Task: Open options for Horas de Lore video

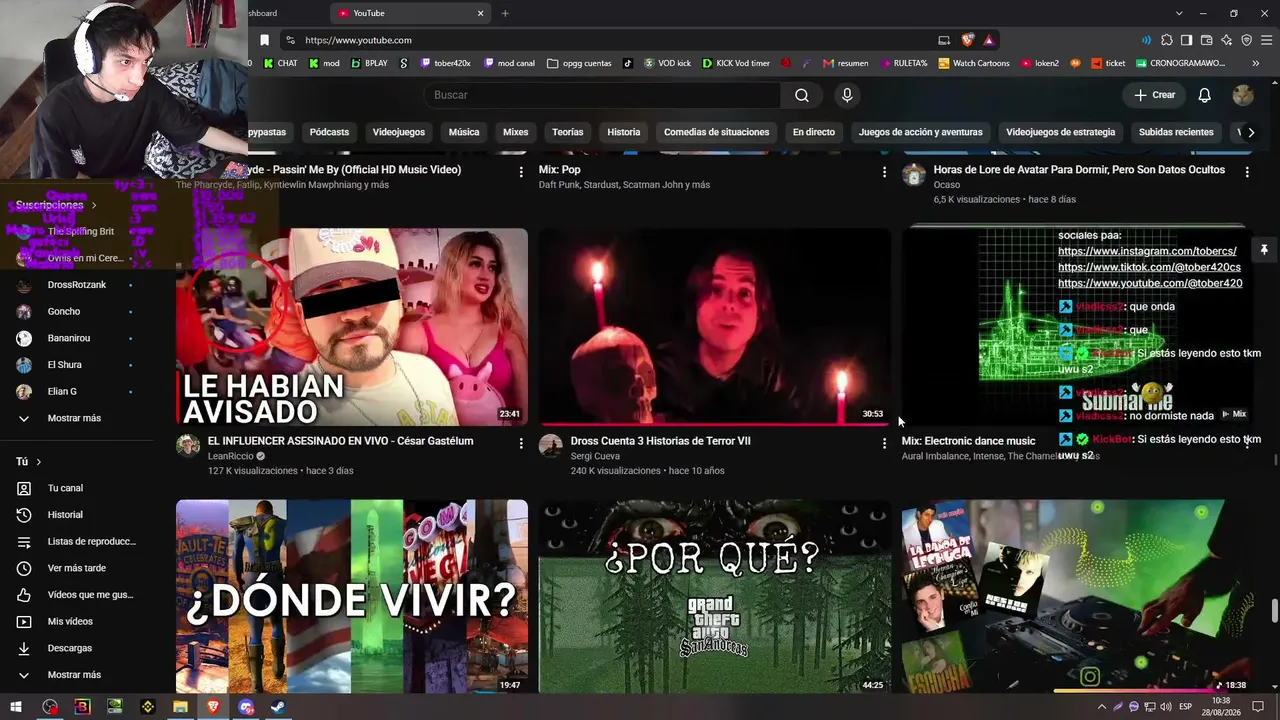Action: pos(1247,172)
